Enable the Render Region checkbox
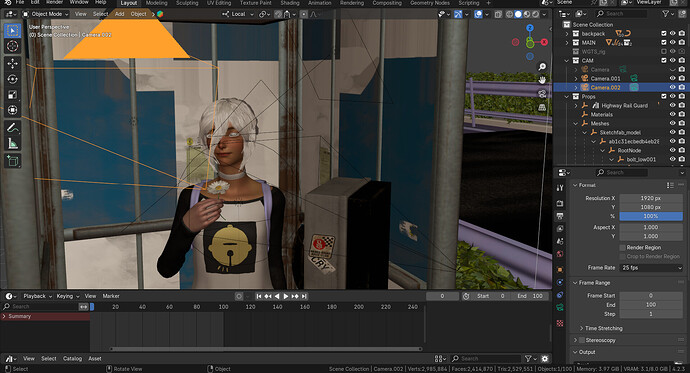Viewport: 690px width, 373px height. click(x=622, y=248)
